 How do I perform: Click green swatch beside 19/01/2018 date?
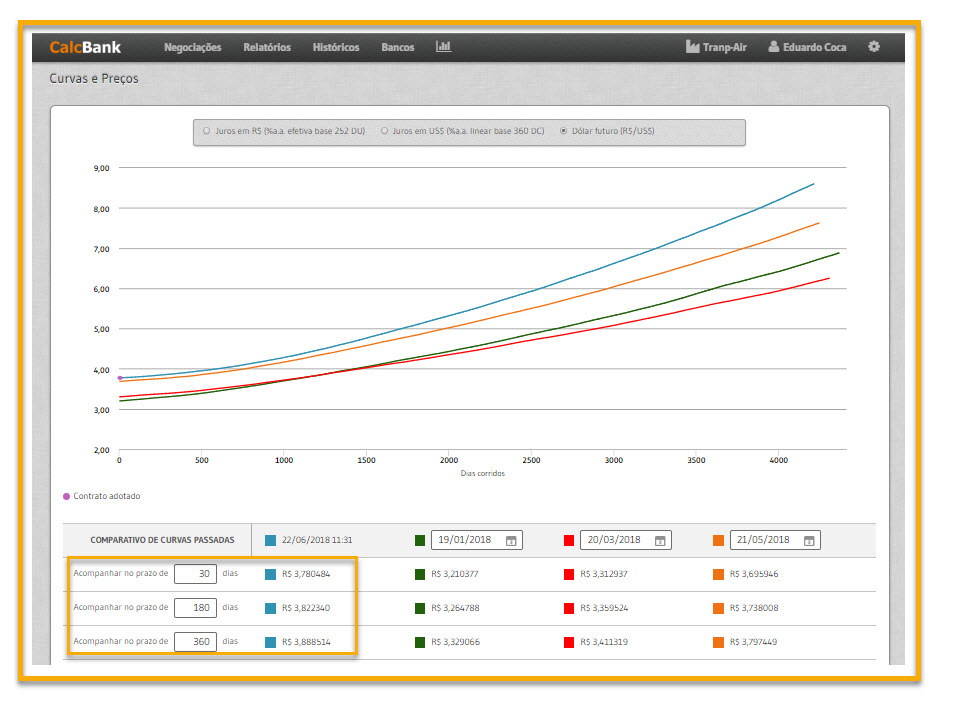(420, 540)
